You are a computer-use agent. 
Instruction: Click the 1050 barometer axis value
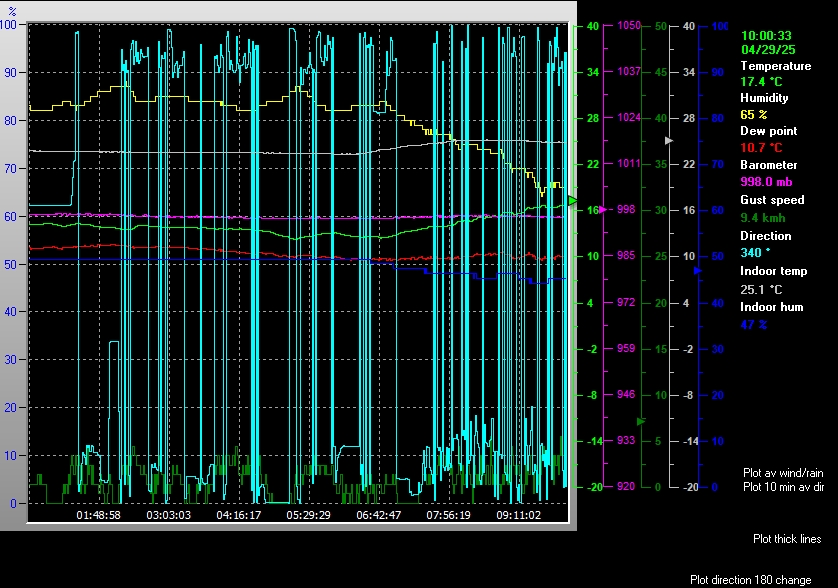629,26
